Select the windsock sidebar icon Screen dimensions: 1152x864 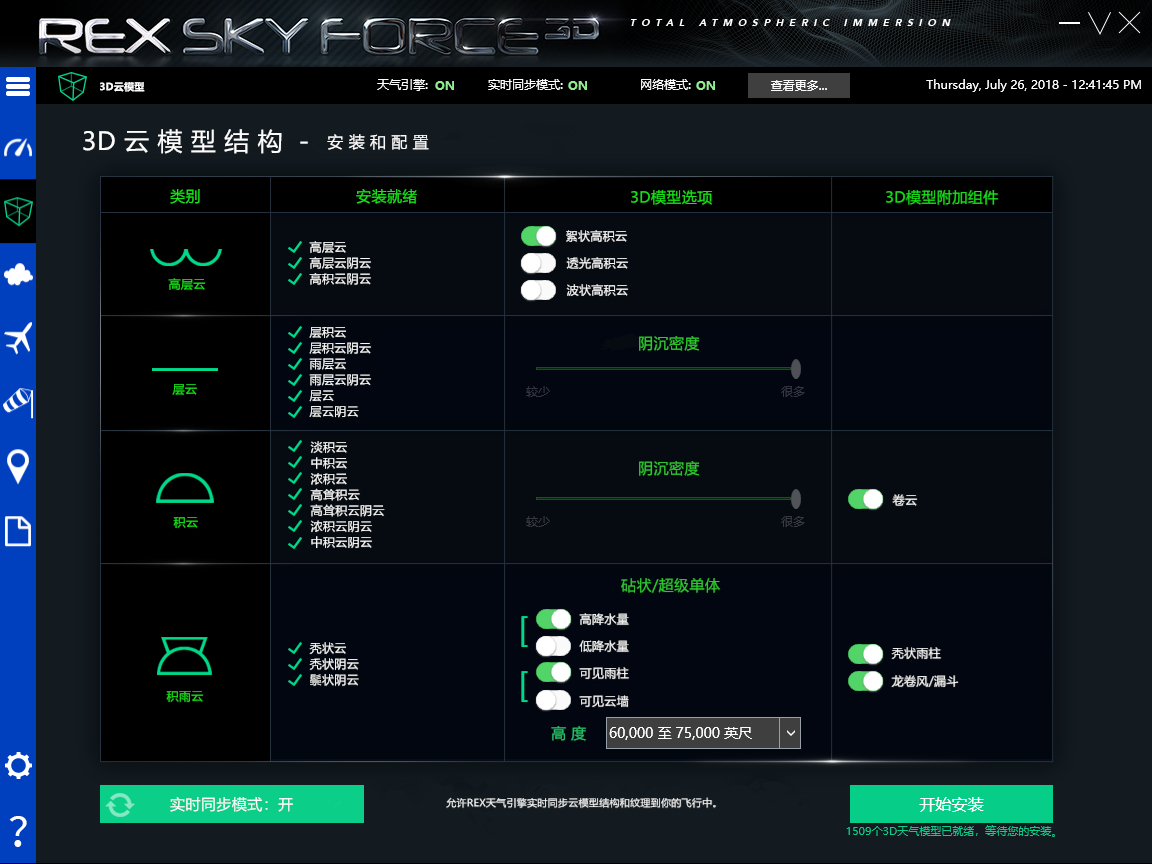pyautogui.click(x=17, y=403)
